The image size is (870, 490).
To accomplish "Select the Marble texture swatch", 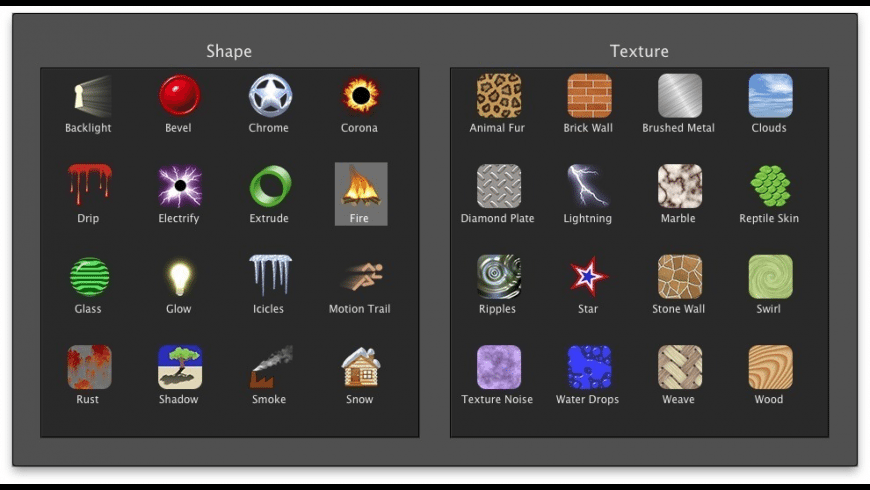I will click(680, 186).
